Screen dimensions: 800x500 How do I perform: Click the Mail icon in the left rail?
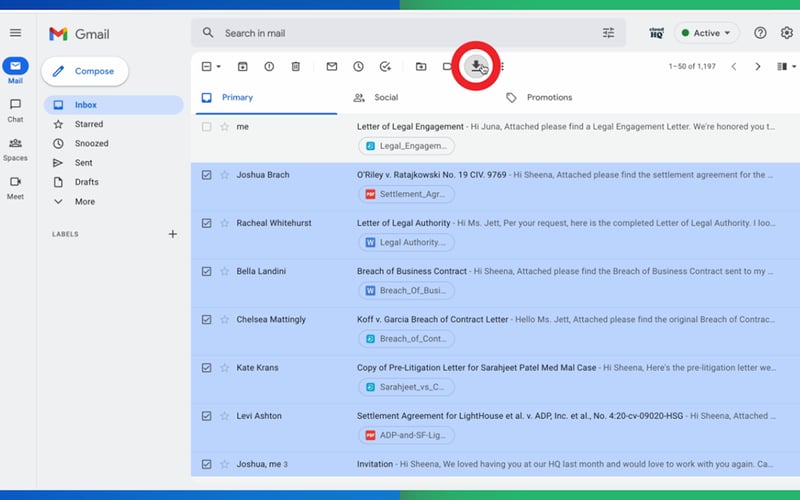click(15, 66)
